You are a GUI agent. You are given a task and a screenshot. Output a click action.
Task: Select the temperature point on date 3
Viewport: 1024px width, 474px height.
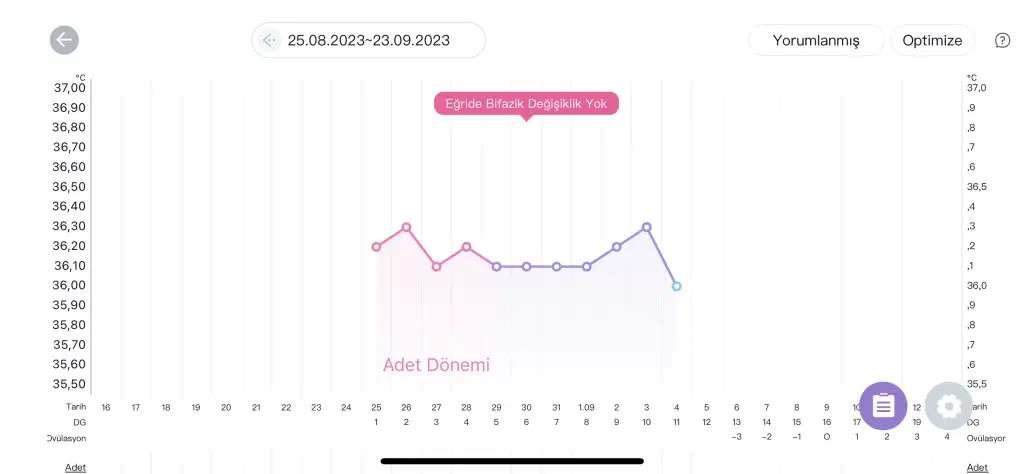coord(647,227)
